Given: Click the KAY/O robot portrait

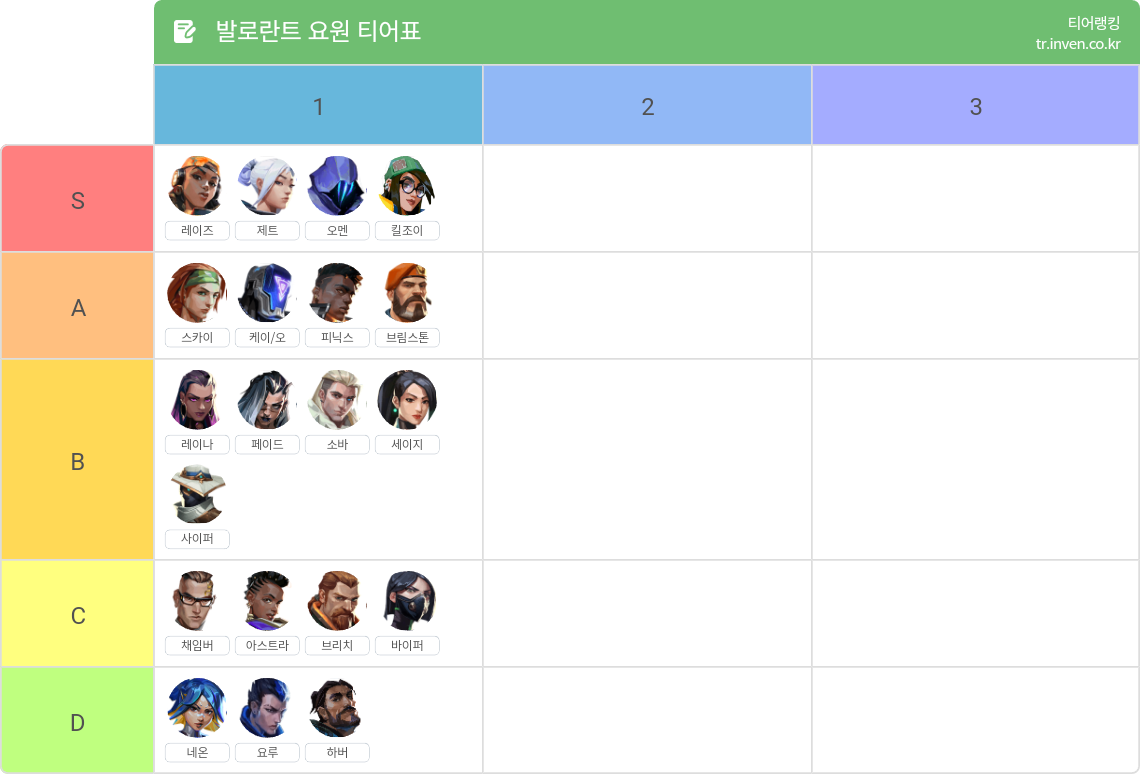Looking at the screenshot, I should (x=267, y=293).
